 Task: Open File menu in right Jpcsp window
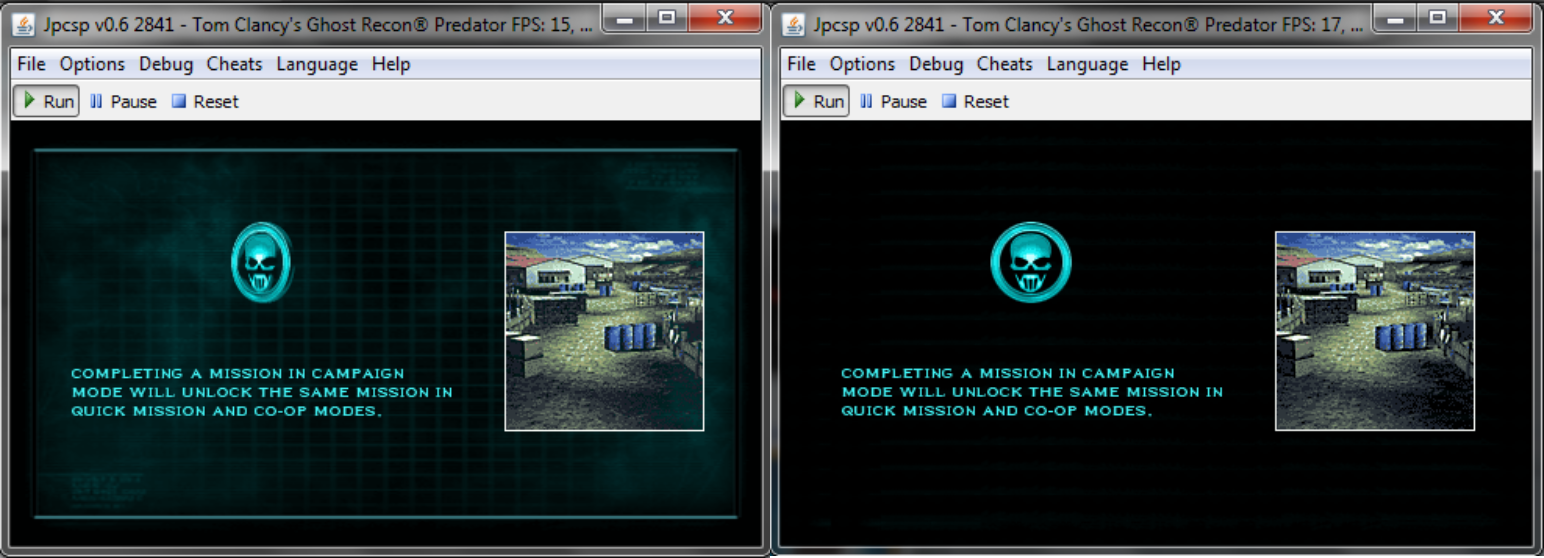coord(802,64)
